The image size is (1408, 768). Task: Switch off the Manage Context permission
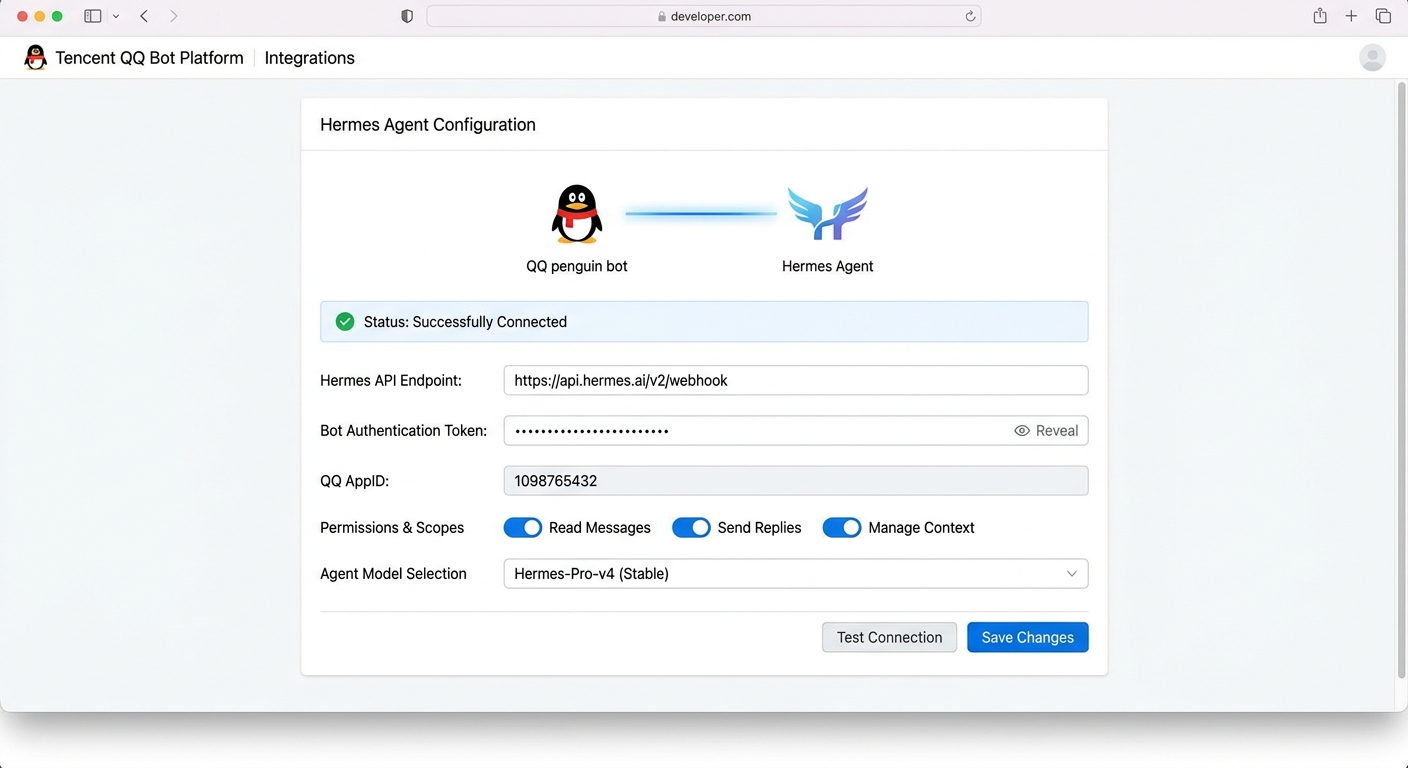tap(842, 528)
